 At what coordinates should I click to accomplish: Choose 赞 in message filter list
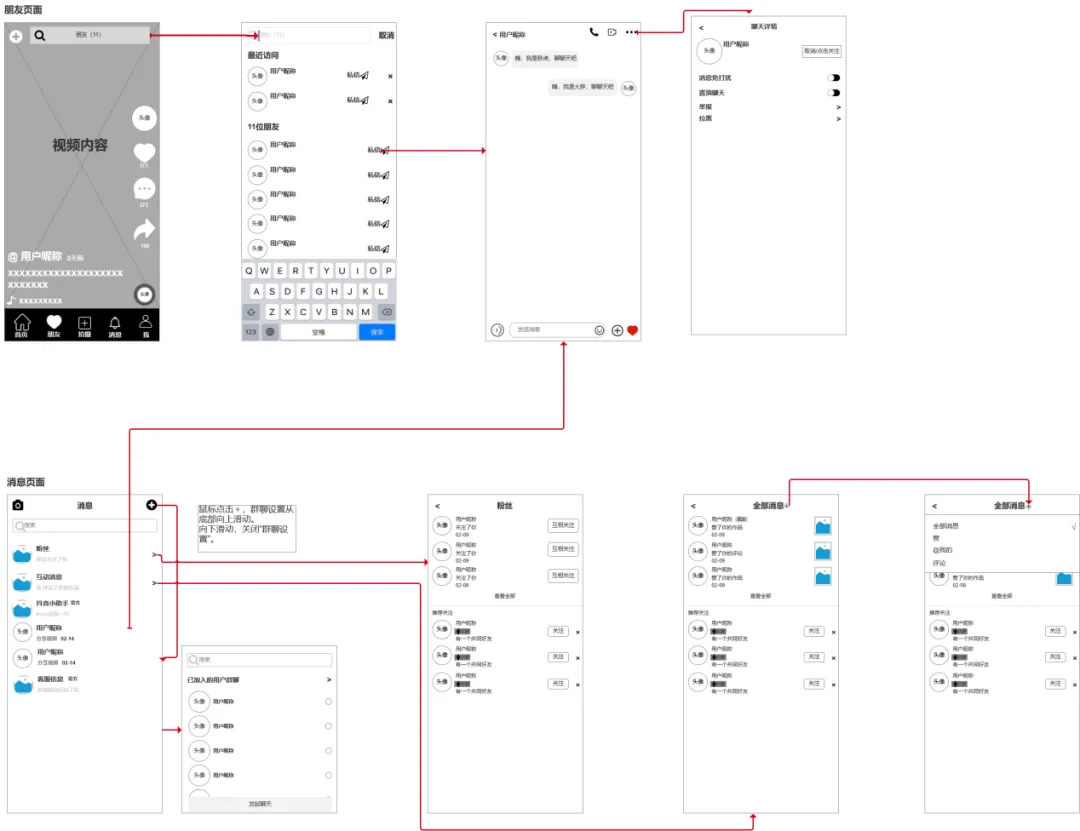(936, 538)
